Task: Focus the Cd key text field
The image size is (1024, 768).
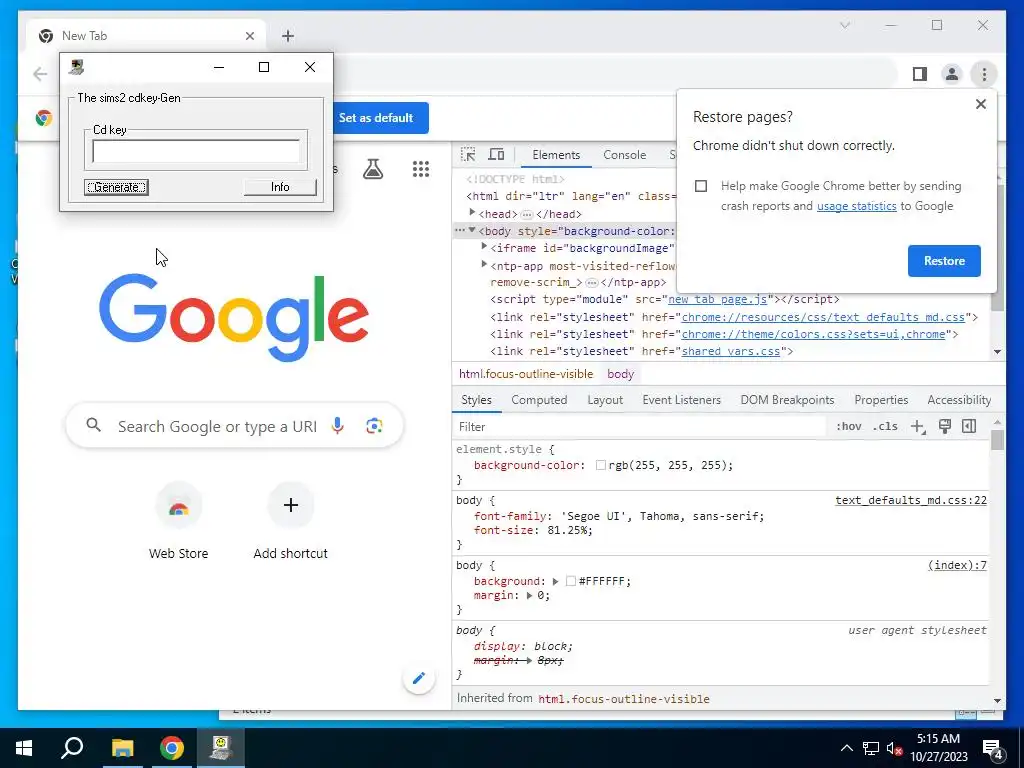Action: [x=196, y=152]
